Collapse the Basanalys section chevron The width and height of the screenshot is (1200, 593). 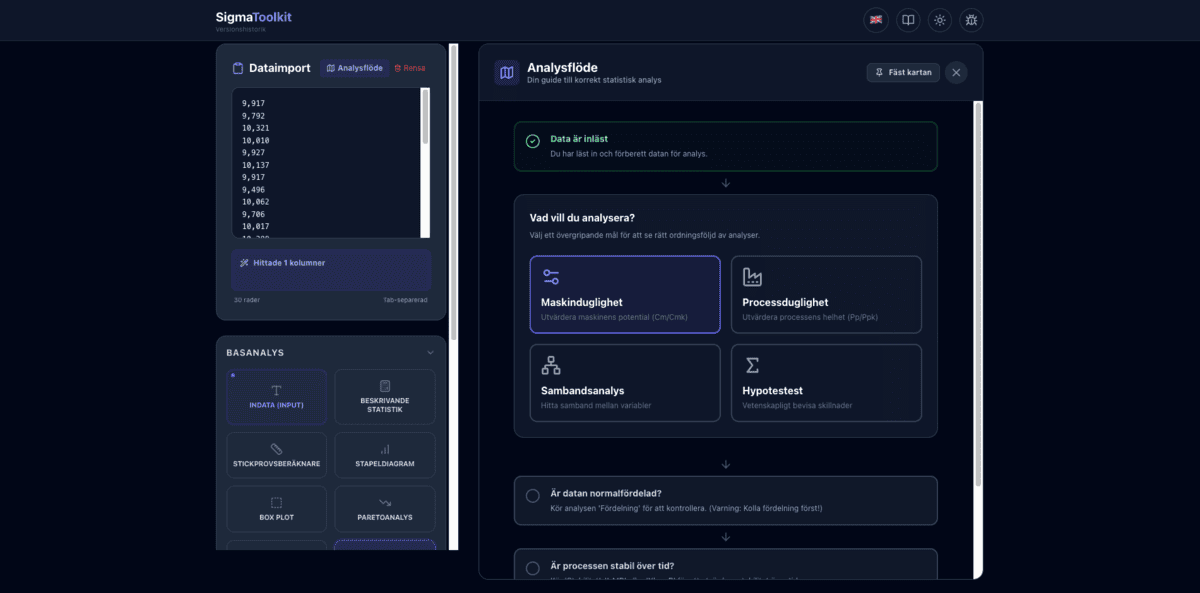(431, 352)
